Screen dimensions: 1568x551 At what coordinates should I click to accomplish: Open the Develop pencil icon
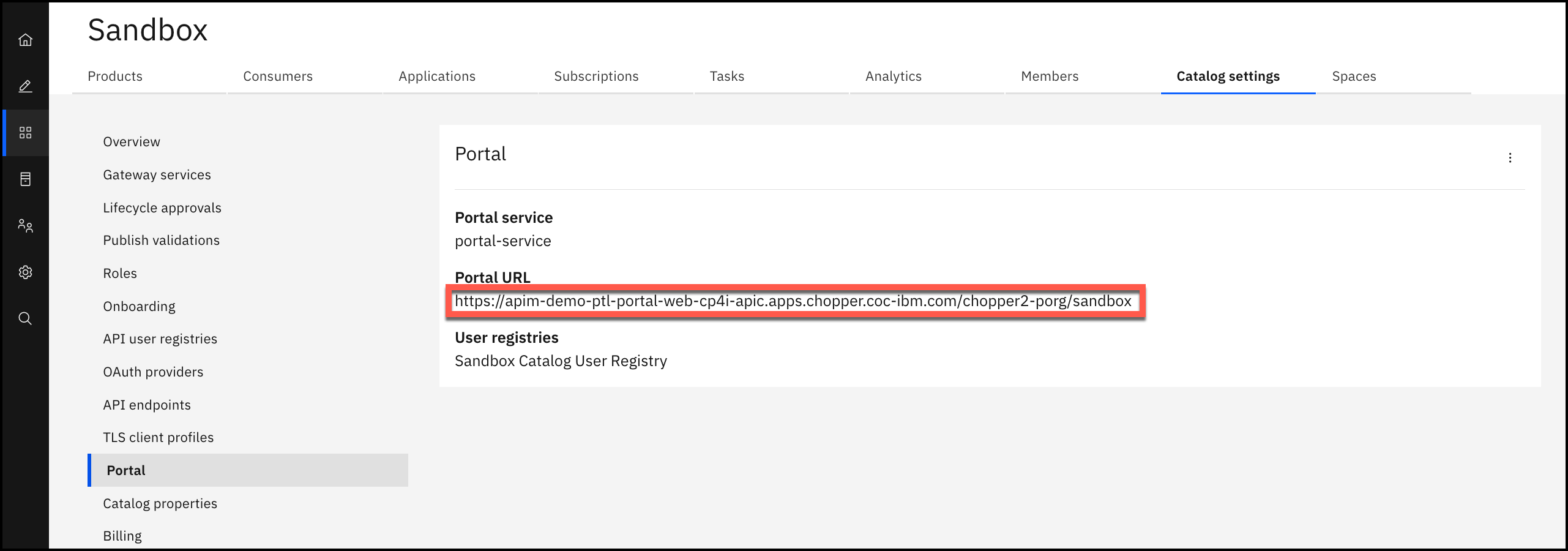pos(25,86)
